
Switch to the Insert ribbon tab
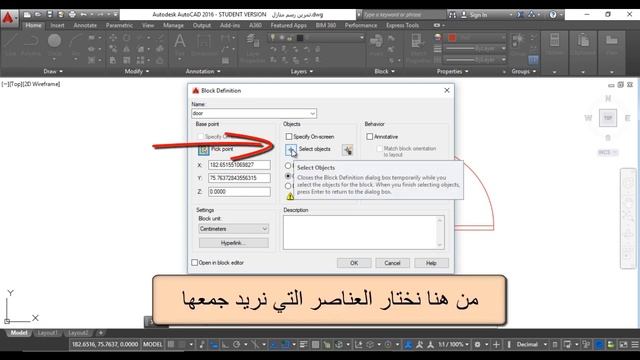(x=57, y=25)
